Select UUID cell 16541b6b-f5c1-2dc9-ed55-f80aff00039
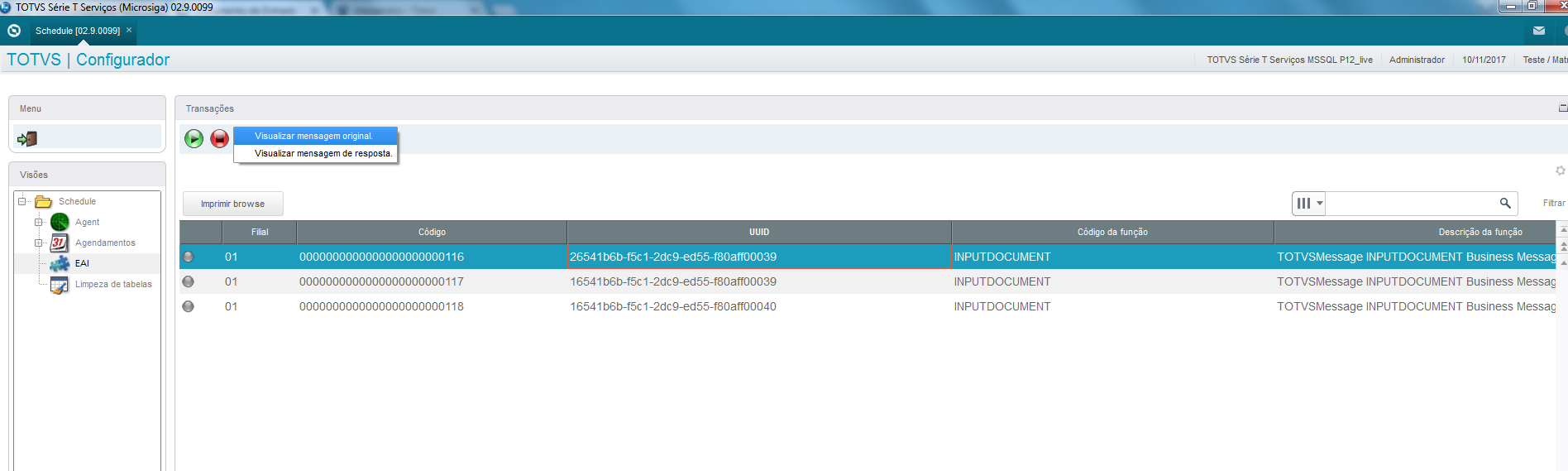 [x=759, y=281]
